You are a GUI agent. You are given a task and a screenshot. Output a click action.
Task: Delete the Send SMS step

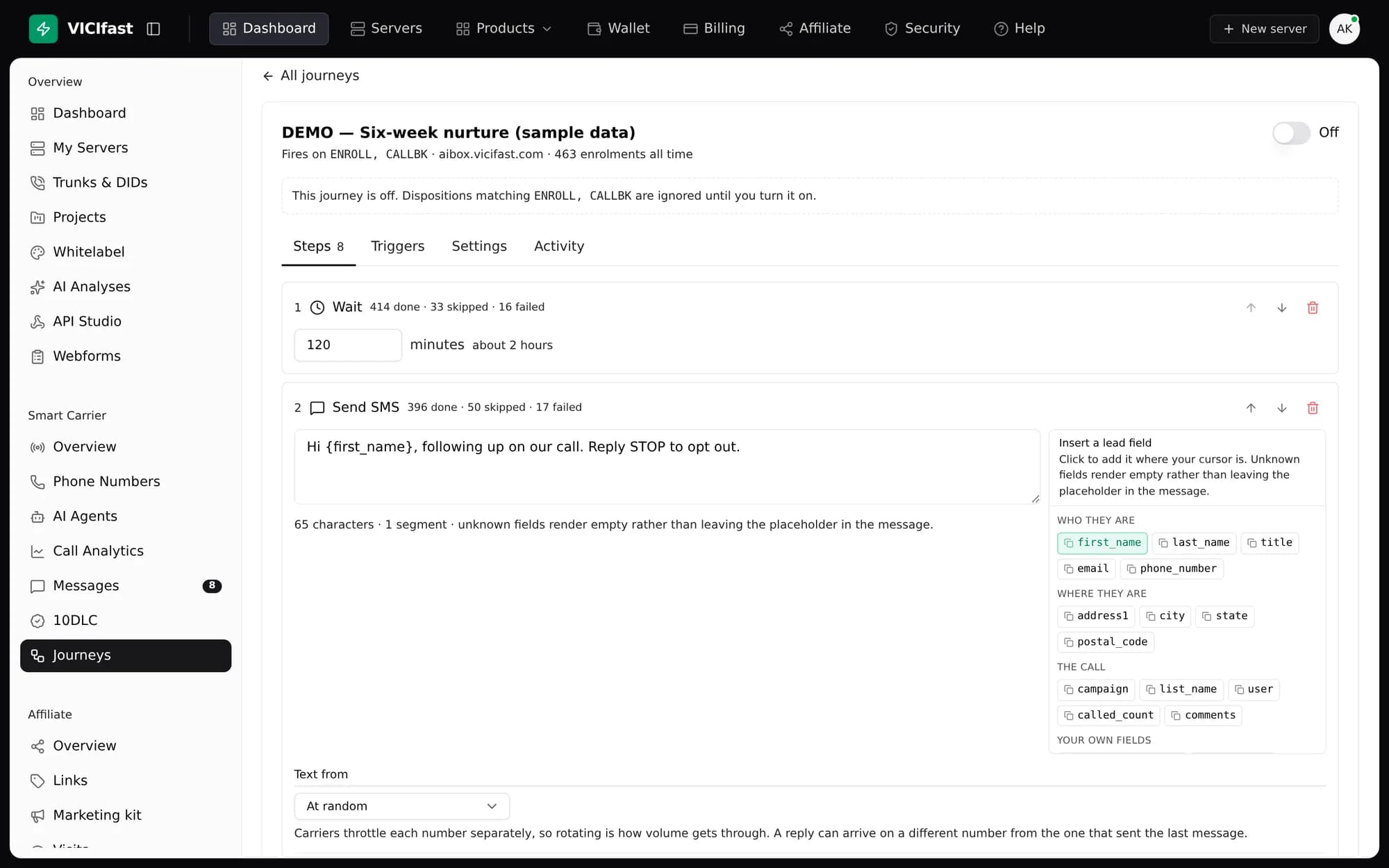tap(1313, 408)
